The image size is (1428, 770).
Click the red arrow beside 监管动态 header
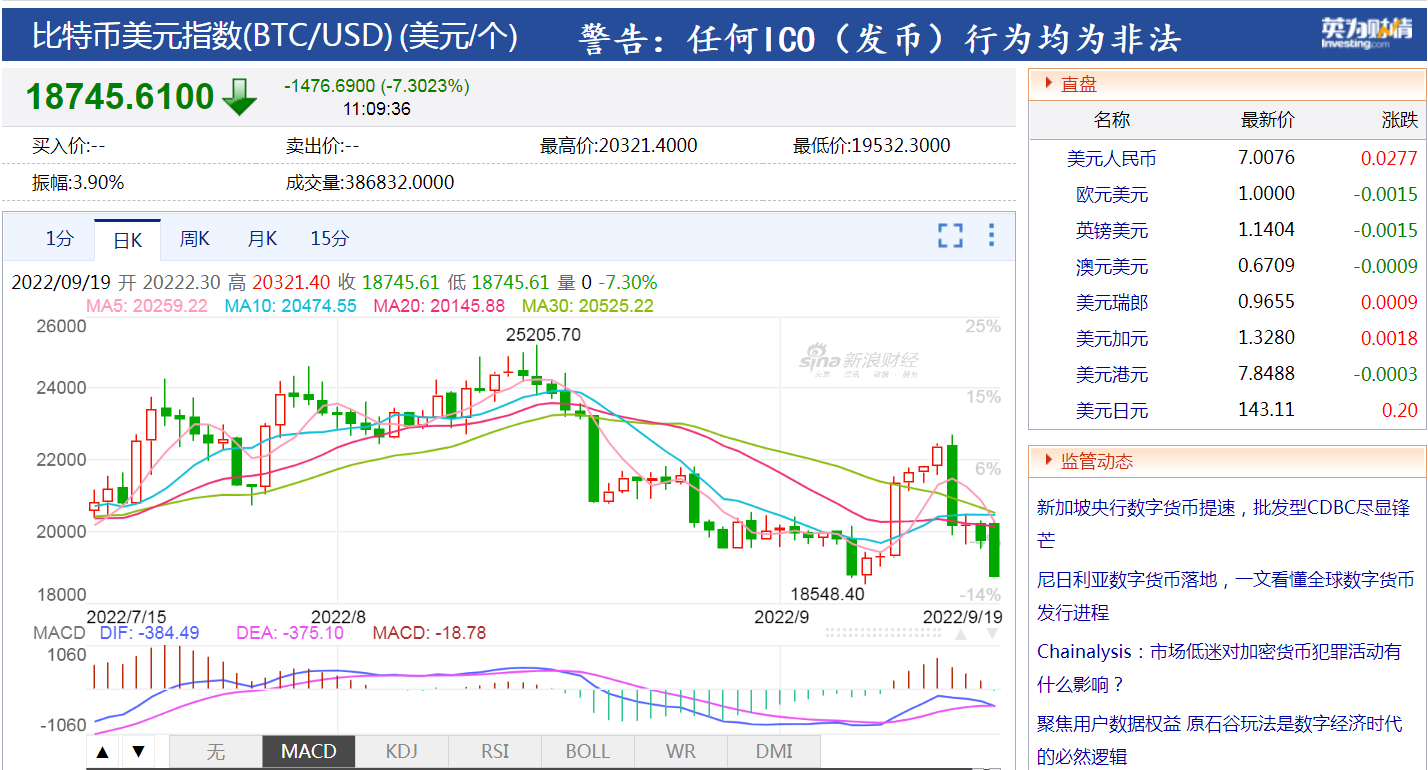1047,461
